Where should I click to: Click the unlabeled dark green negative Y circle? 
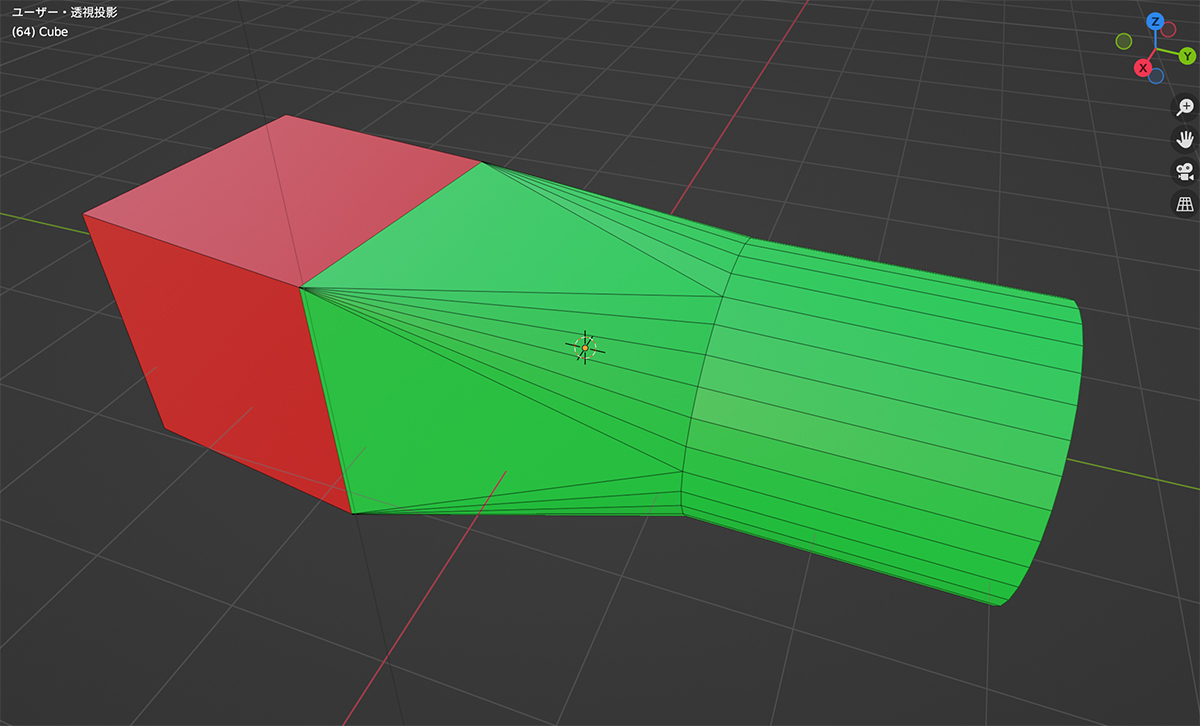pos(1123,41)
